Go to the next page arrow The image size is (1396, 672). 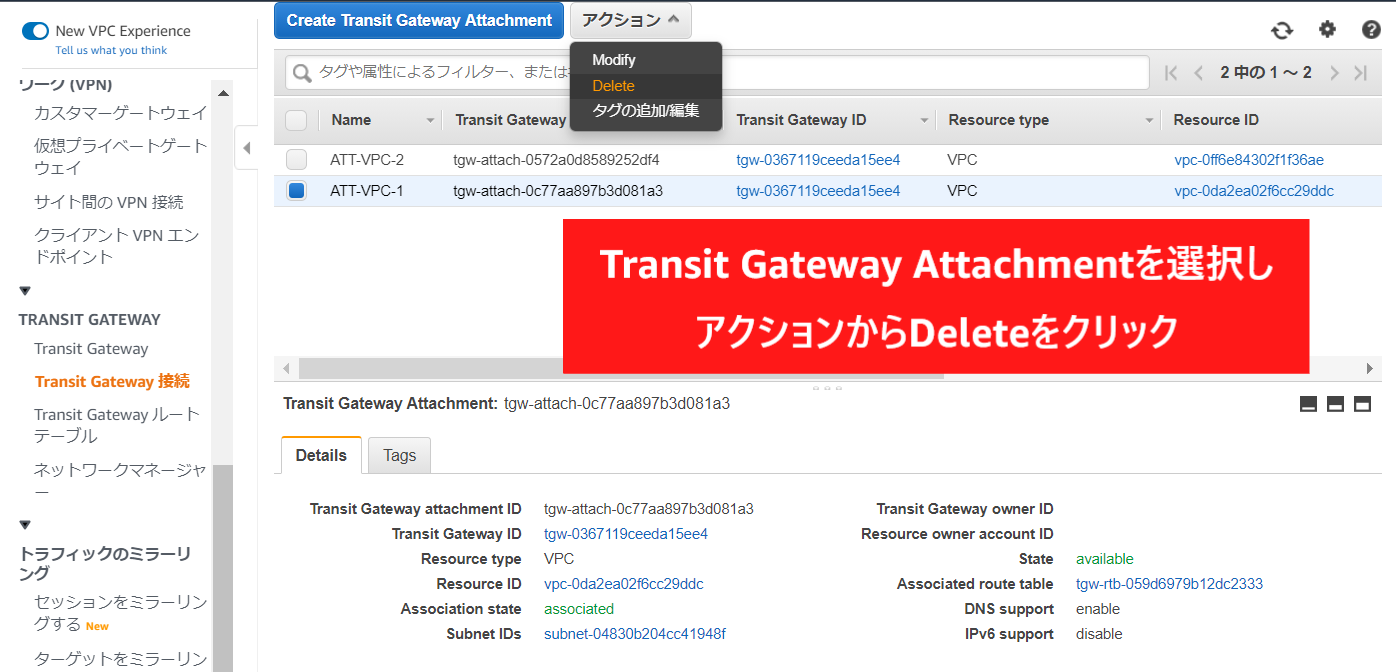tap(1334, 73)
